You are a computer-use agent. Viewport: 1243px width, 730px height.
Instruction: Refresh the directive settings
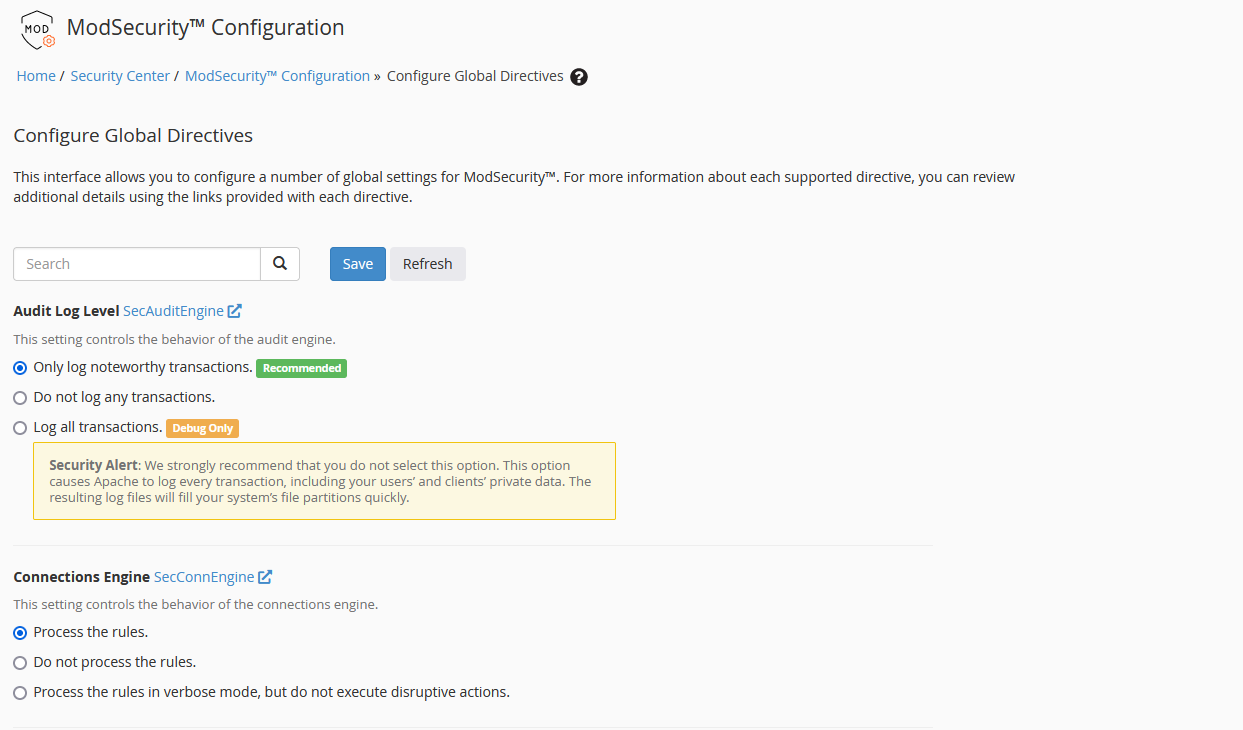coord(427,263)
